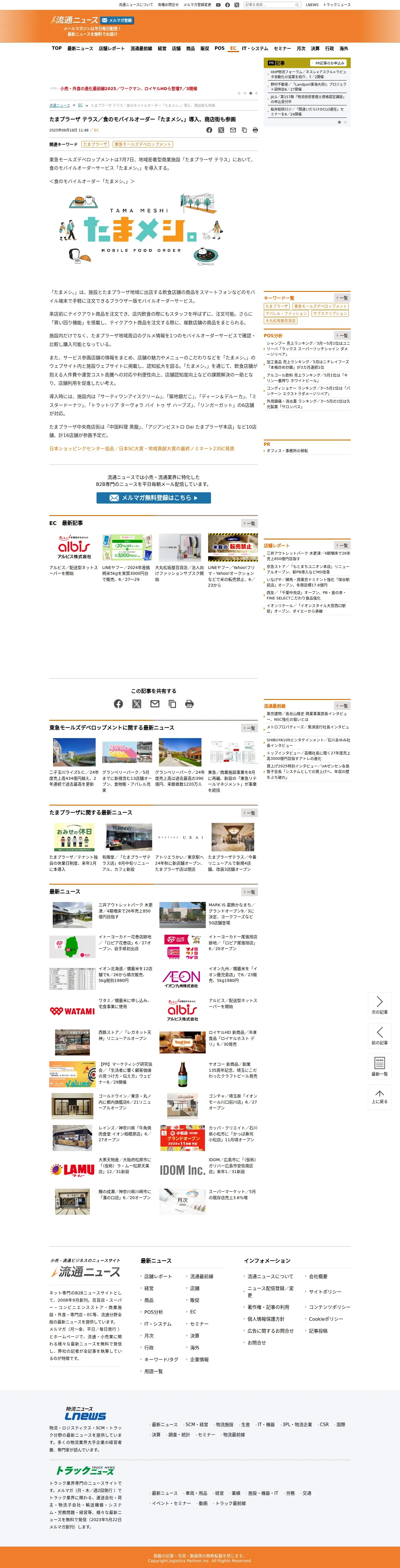
Task: Select 決算 in main navigation
Action: pyautogui.click(x=315, y=48)
